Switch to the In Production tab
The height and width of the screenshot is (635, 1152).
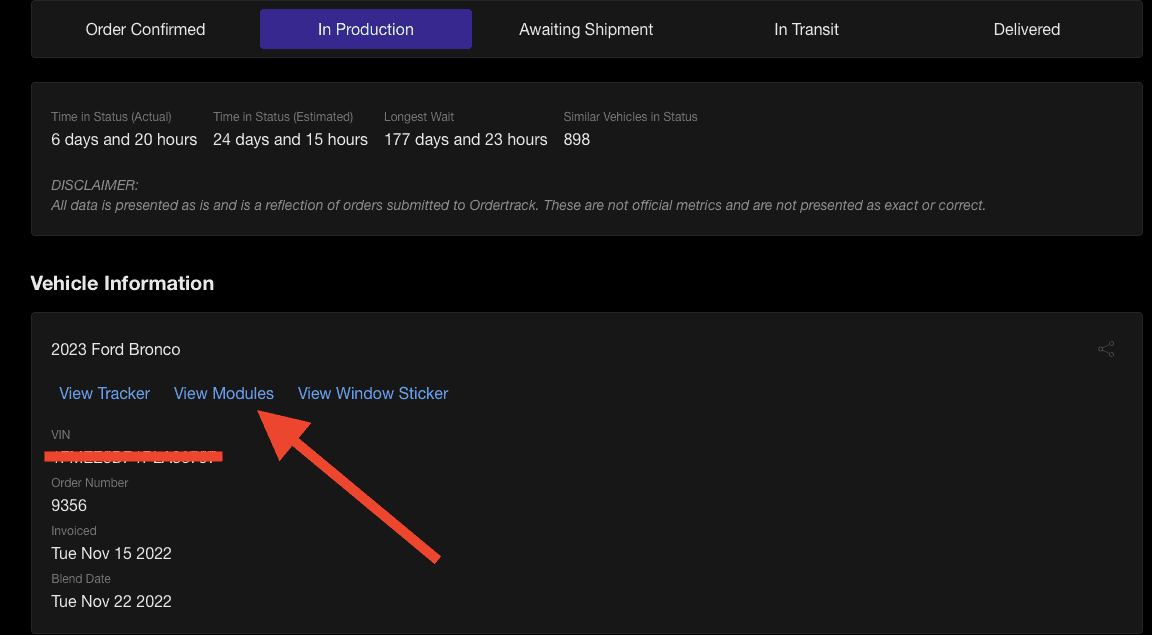point(366,29)
